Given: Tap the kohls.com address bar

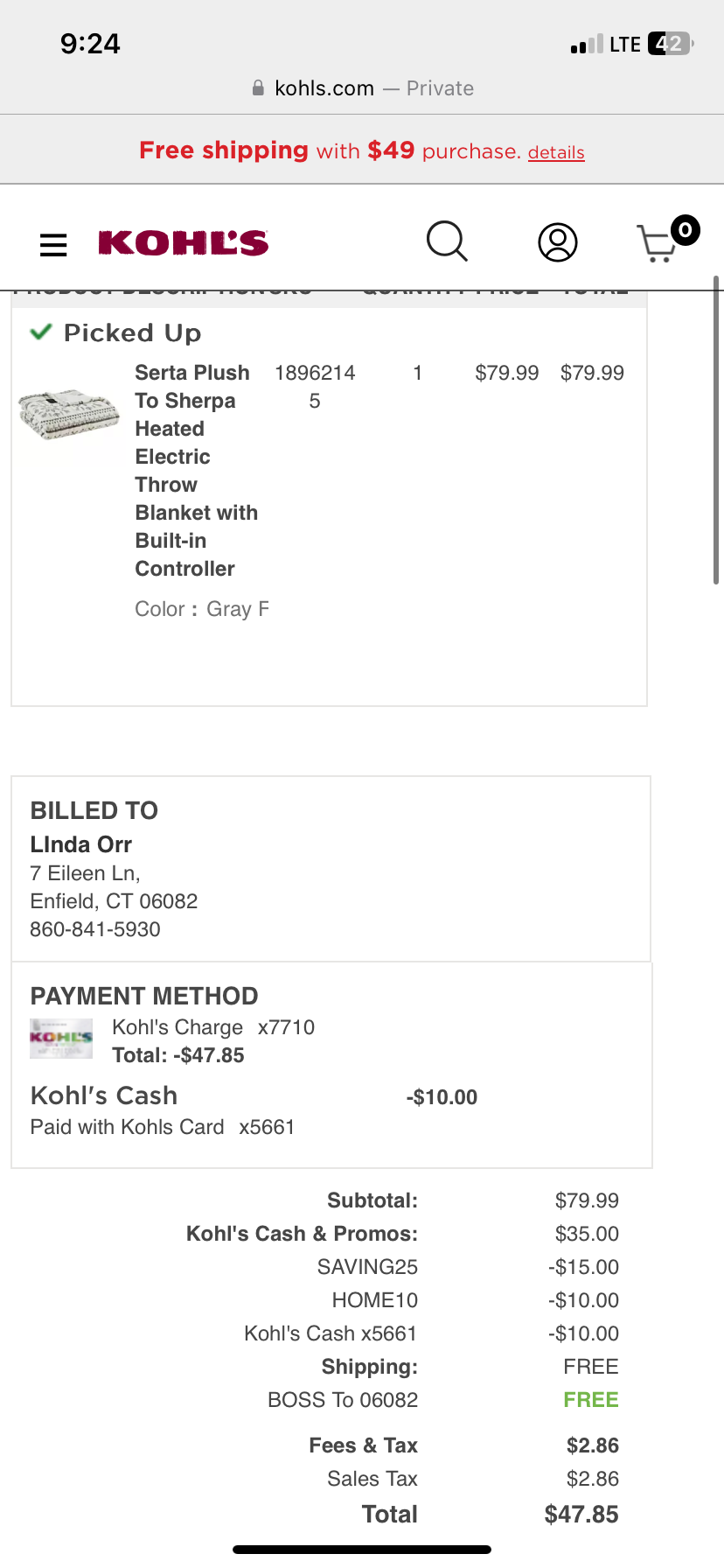Looking at the screenshot, I should [362, 88].
